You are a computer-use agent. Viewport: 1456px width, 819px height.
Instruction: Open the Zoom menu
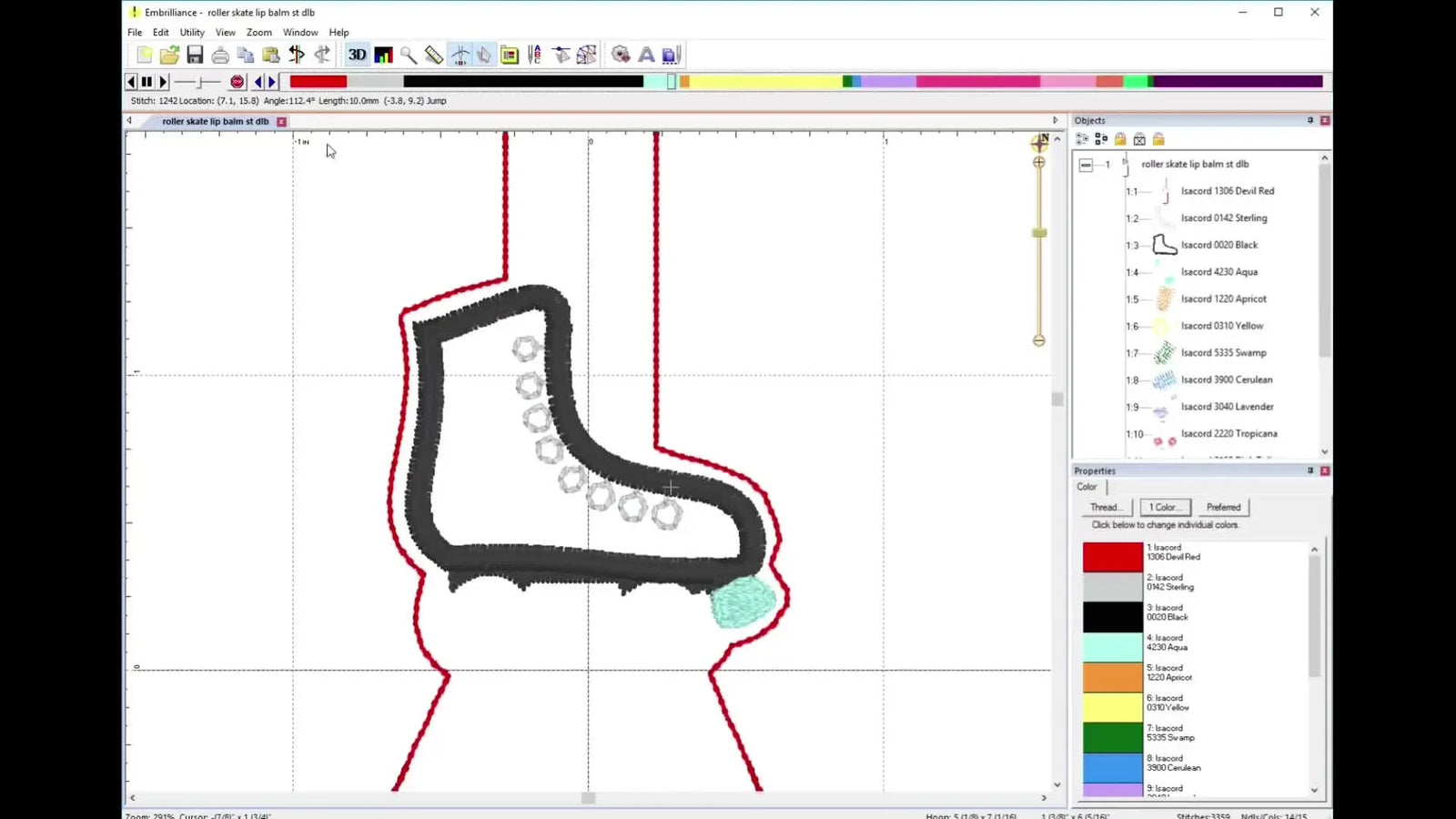click(x=259, y=33)
